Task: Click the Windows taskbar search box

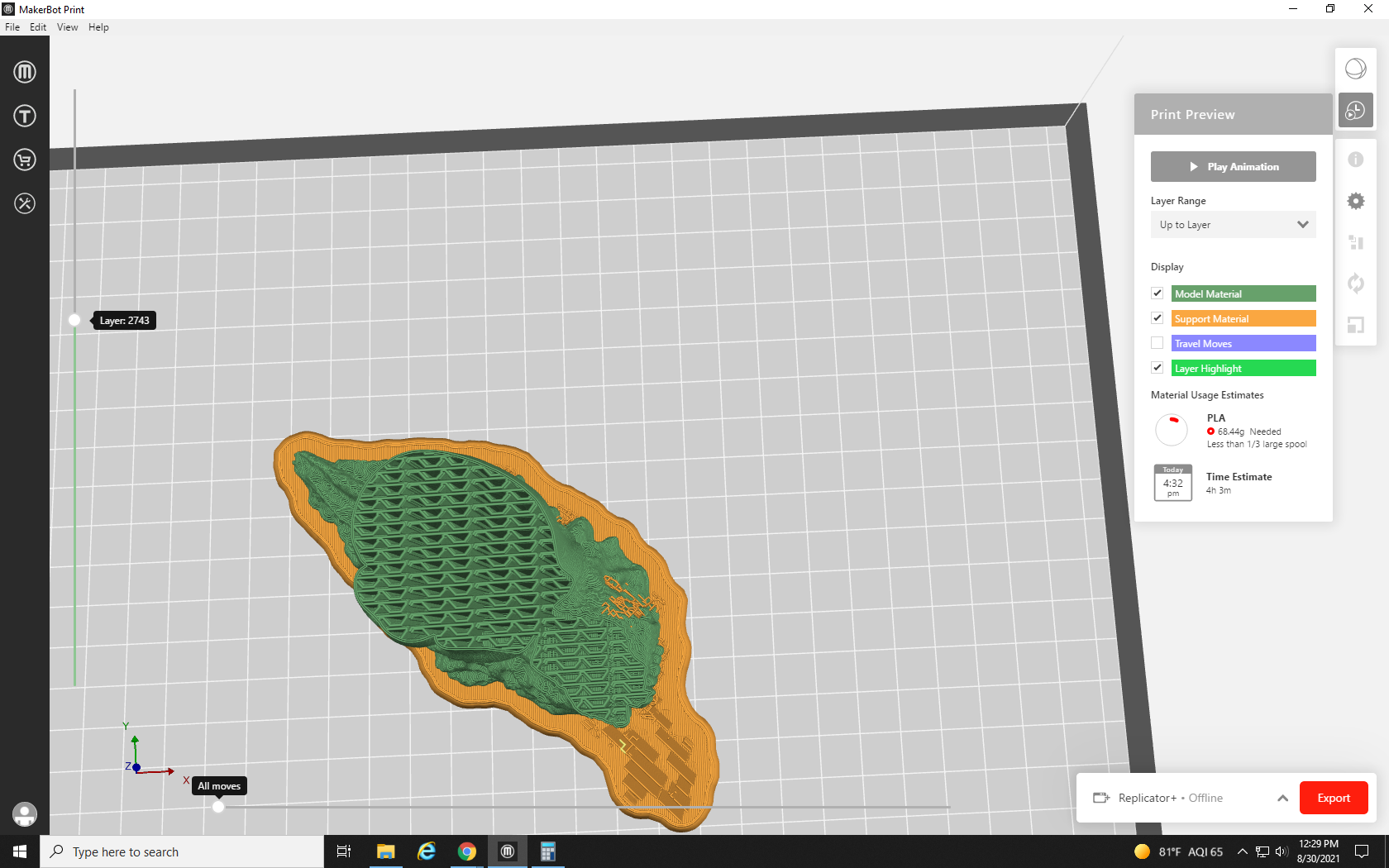Action: [182, 851]
